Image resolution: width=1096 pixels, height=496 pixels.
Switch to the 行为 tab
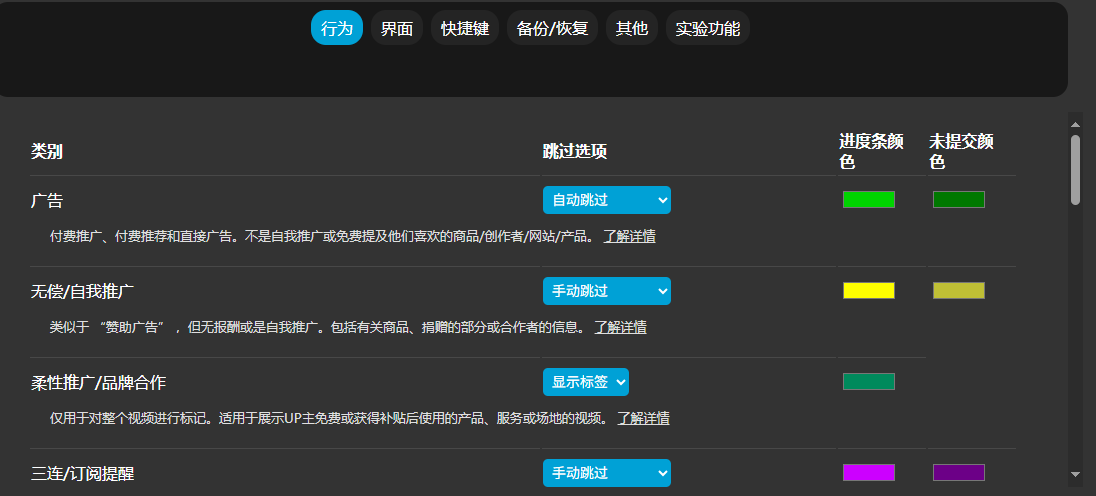(337, 28)
